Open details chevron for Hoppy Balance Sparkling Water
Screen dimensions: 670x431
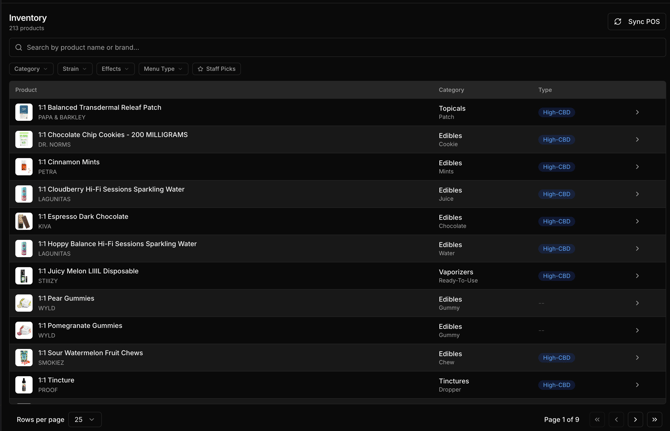(x=637, y=249)
